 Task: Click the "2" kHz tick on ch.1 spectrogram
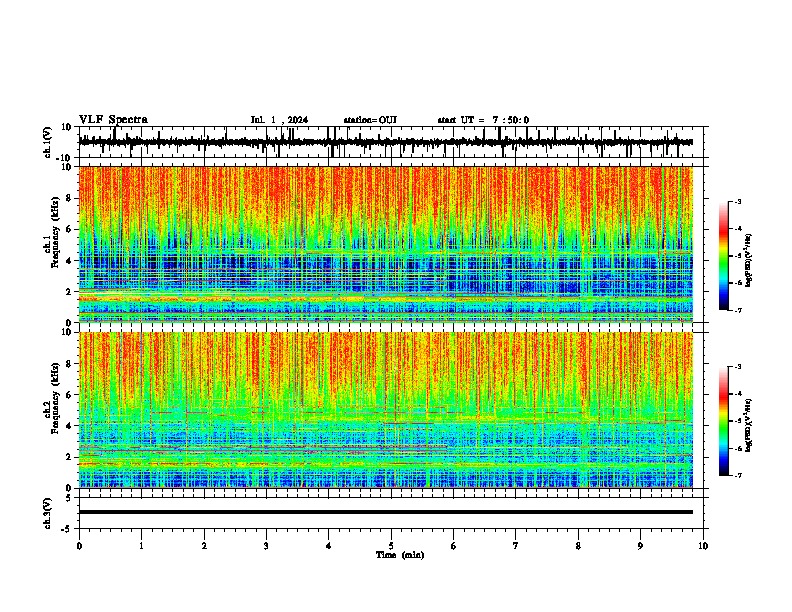pyautogui.click(x=69, y=292)
